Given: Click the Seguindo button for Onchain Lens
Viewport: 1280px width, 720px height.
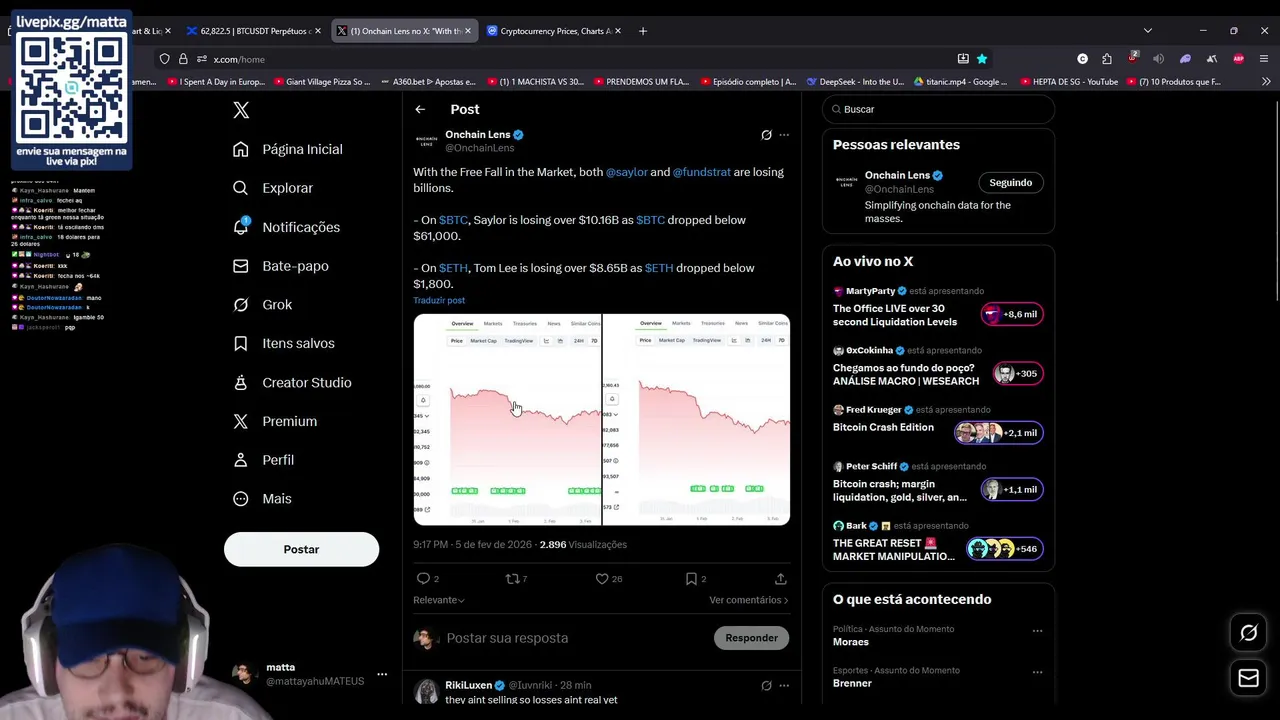Looking at the screenshot, I should point(1010,183).
